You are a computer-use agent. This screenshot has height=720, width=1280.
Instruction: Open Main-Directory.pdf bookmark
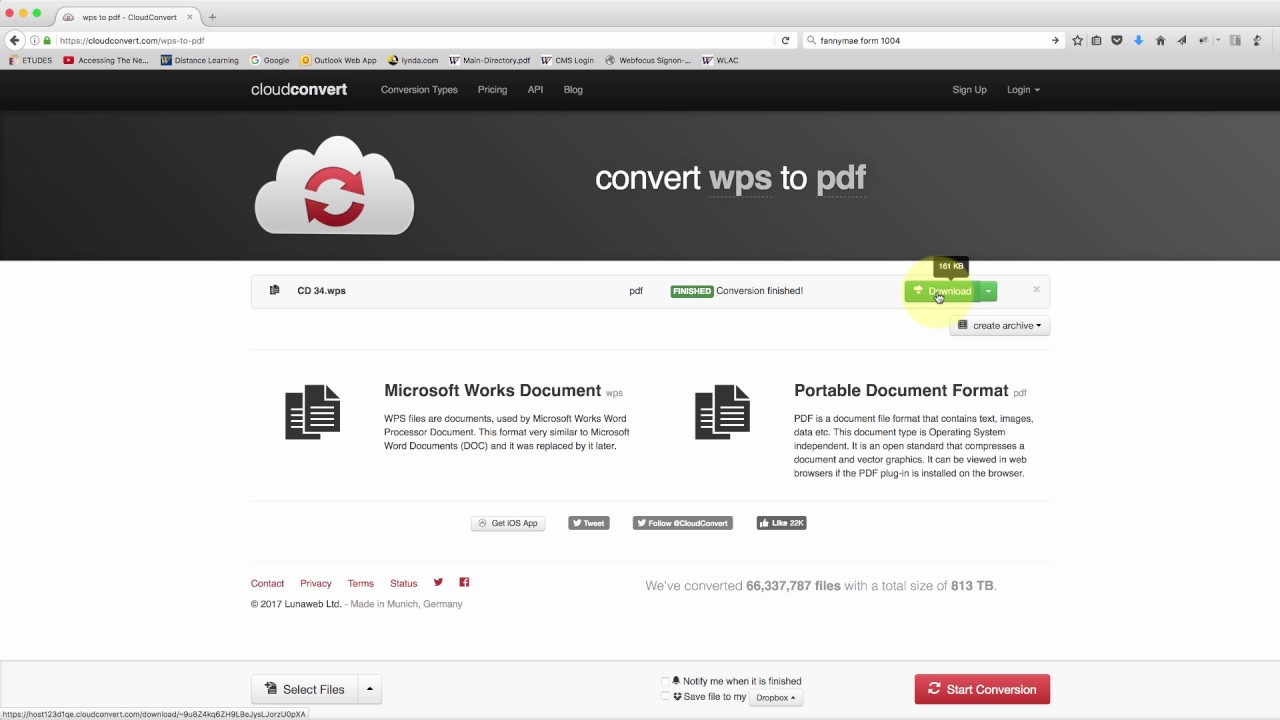click(x=490, y=60)
